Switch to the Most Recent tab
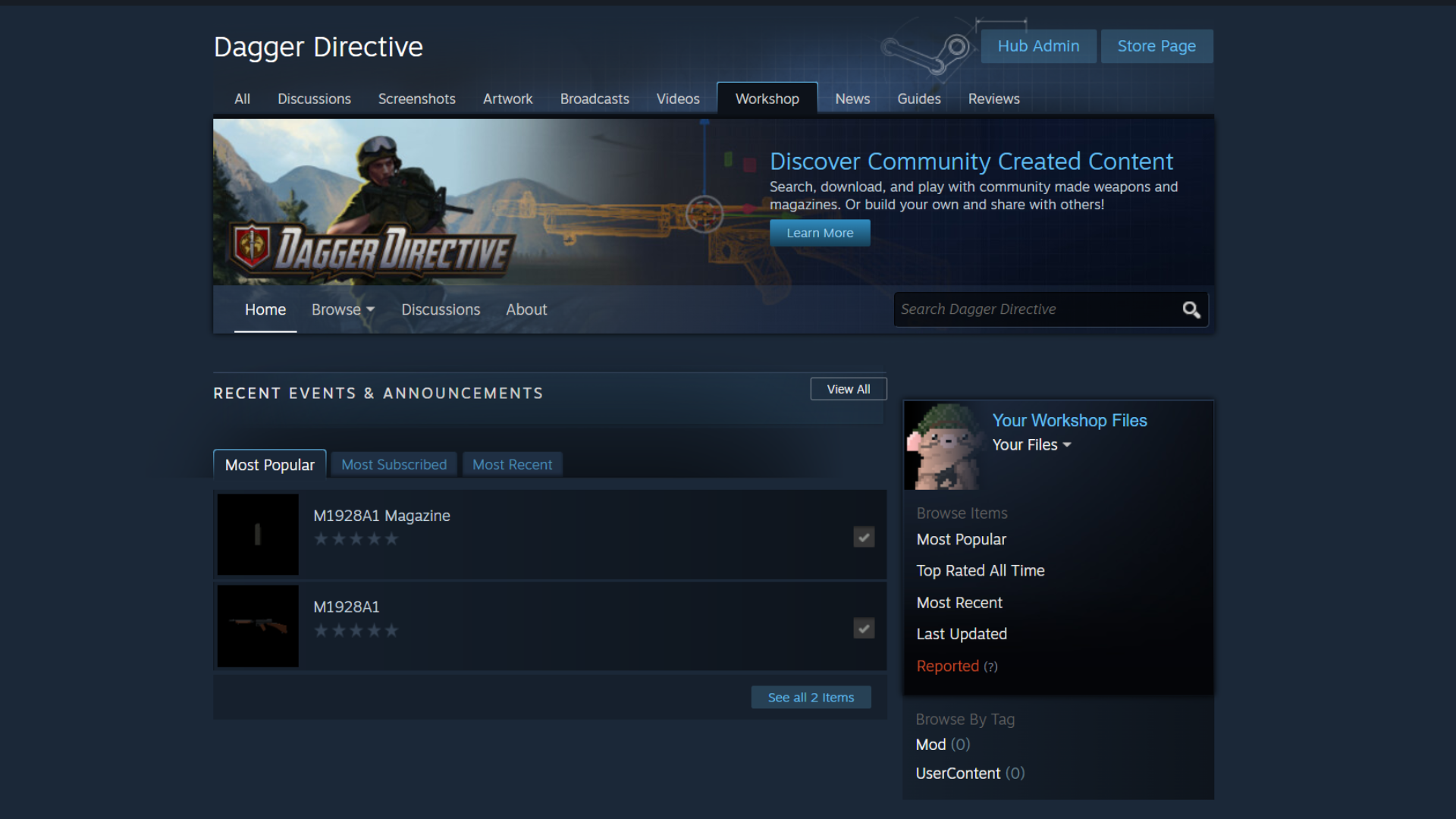 (512, 464)
